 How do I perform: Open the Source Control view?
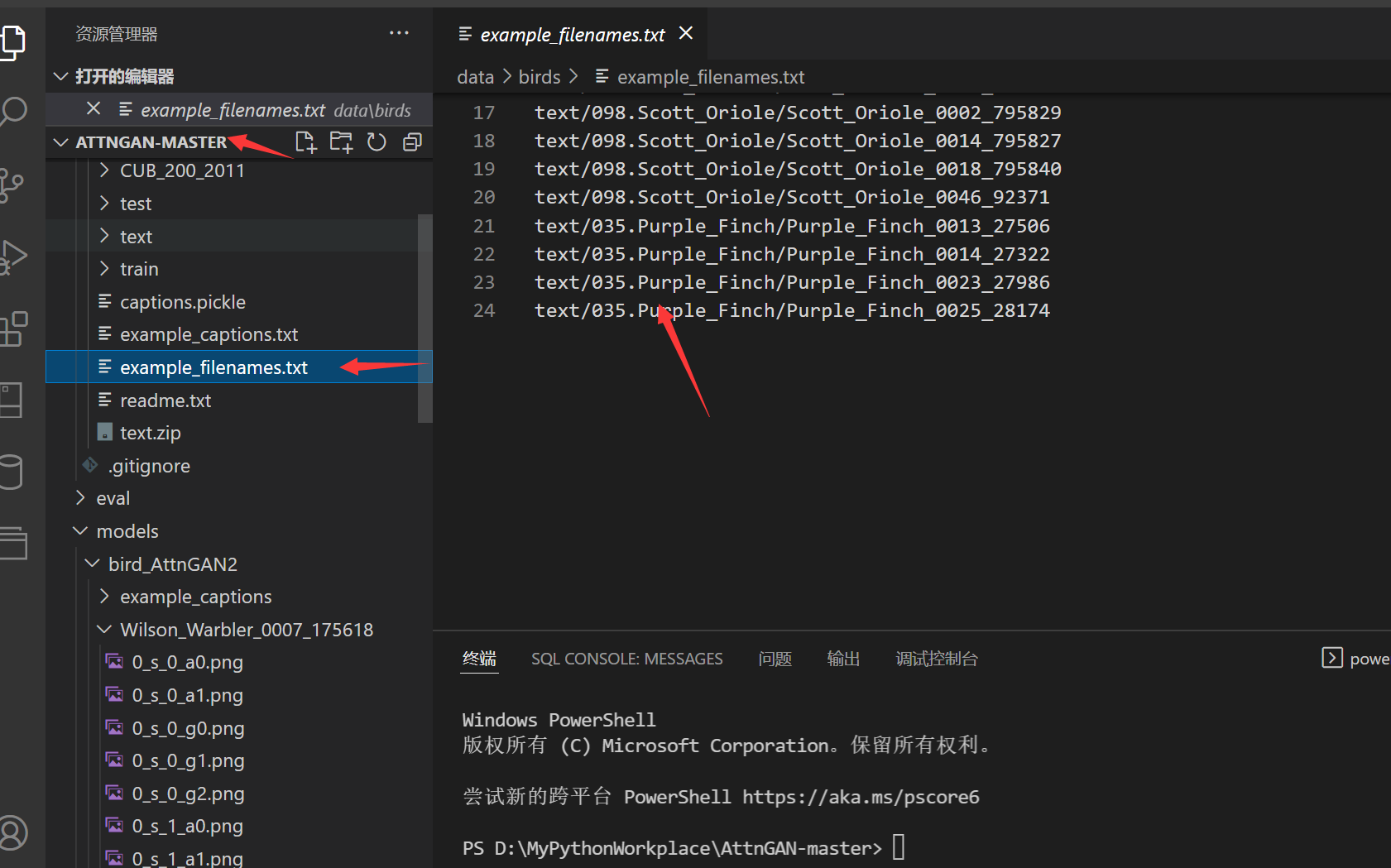coord(12,185)
